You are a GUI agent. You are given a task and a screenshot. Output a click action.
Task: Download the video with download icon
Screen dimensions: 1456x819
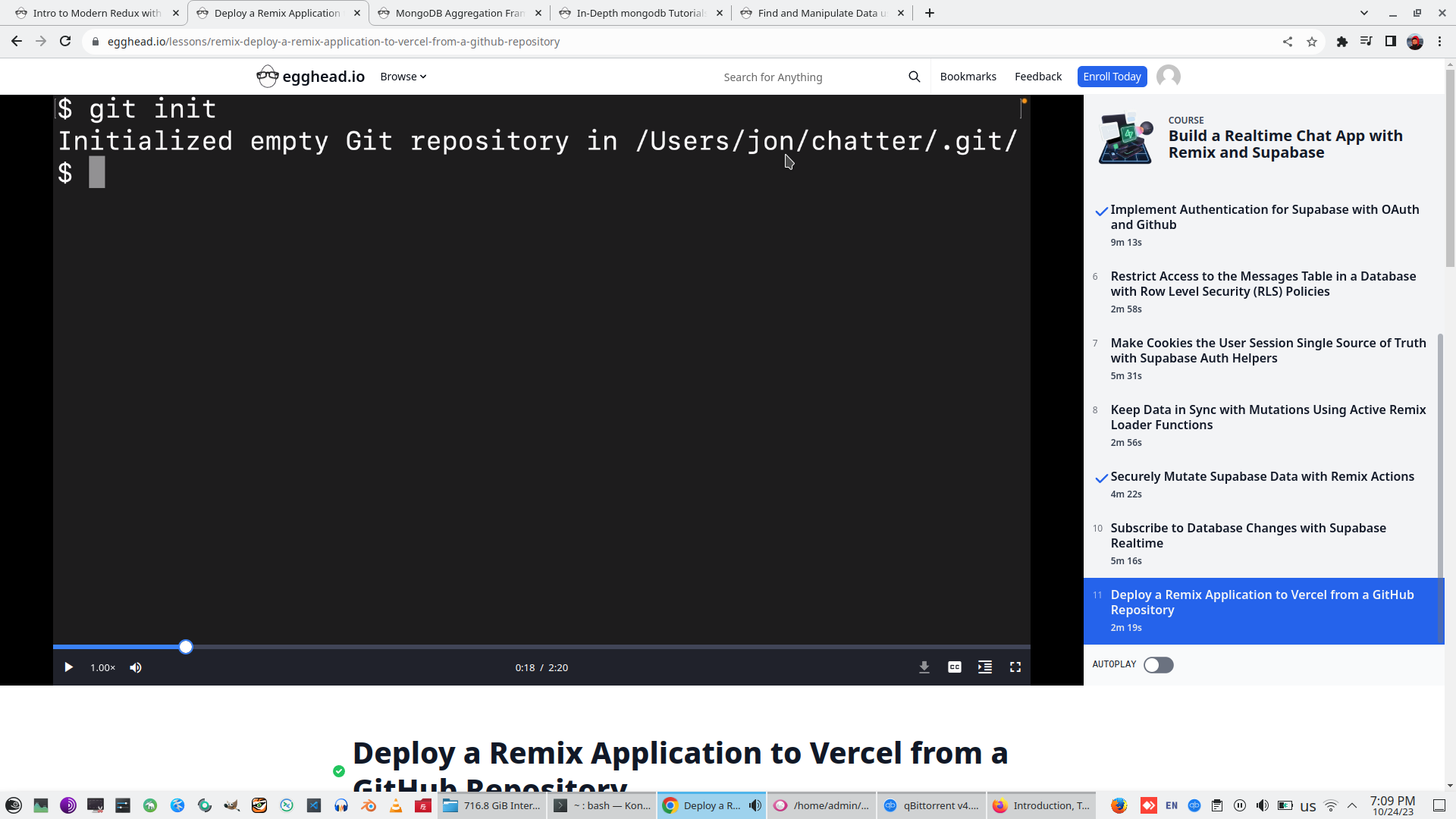[x=924, y=667]
